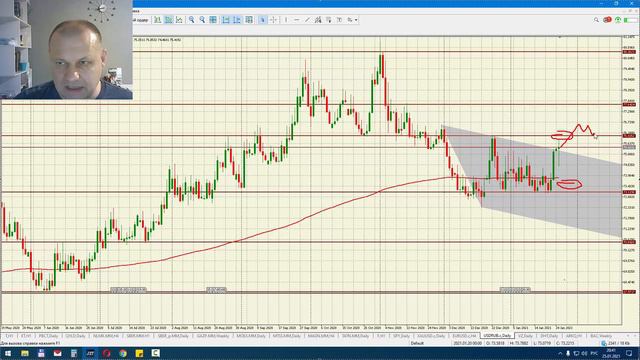
Task: Switch to the MOEX.MM,Daily chart tab
Action: [251, 336]
